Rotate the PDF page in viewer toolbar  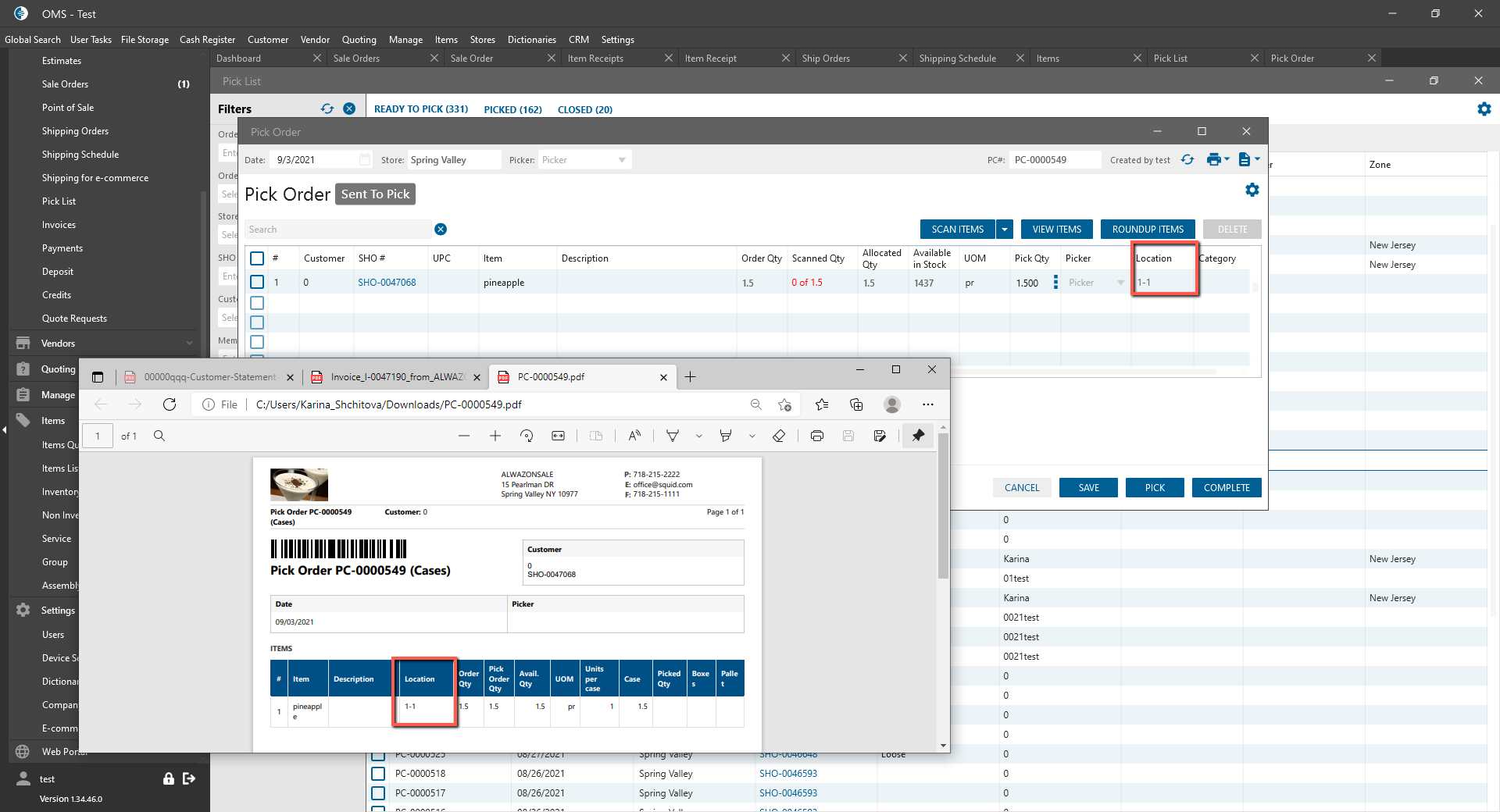[527, 436]
